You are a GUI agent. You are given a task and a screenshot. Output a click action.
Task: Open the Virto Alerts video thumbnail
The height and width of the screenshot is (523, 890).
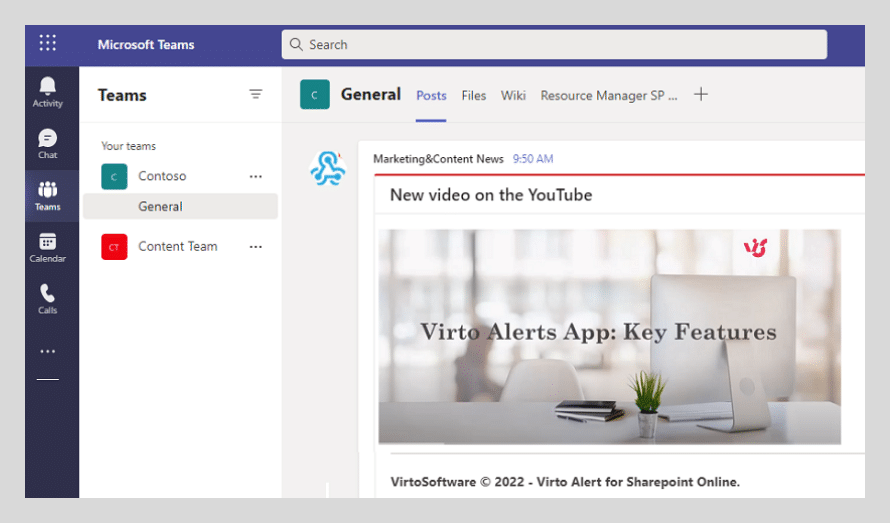pos(610,337)
